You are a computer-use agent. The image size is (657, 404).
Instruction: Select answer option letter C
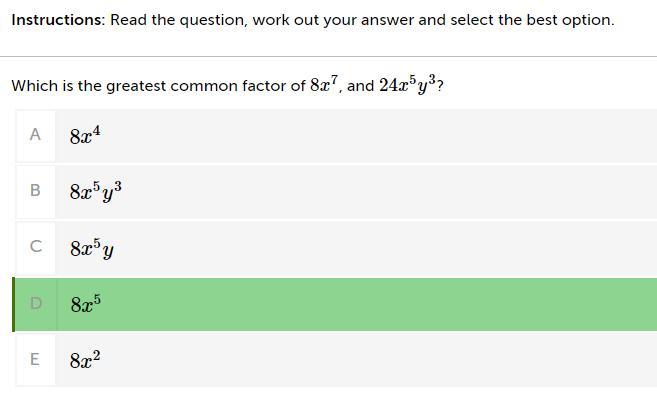coord(35,246)
